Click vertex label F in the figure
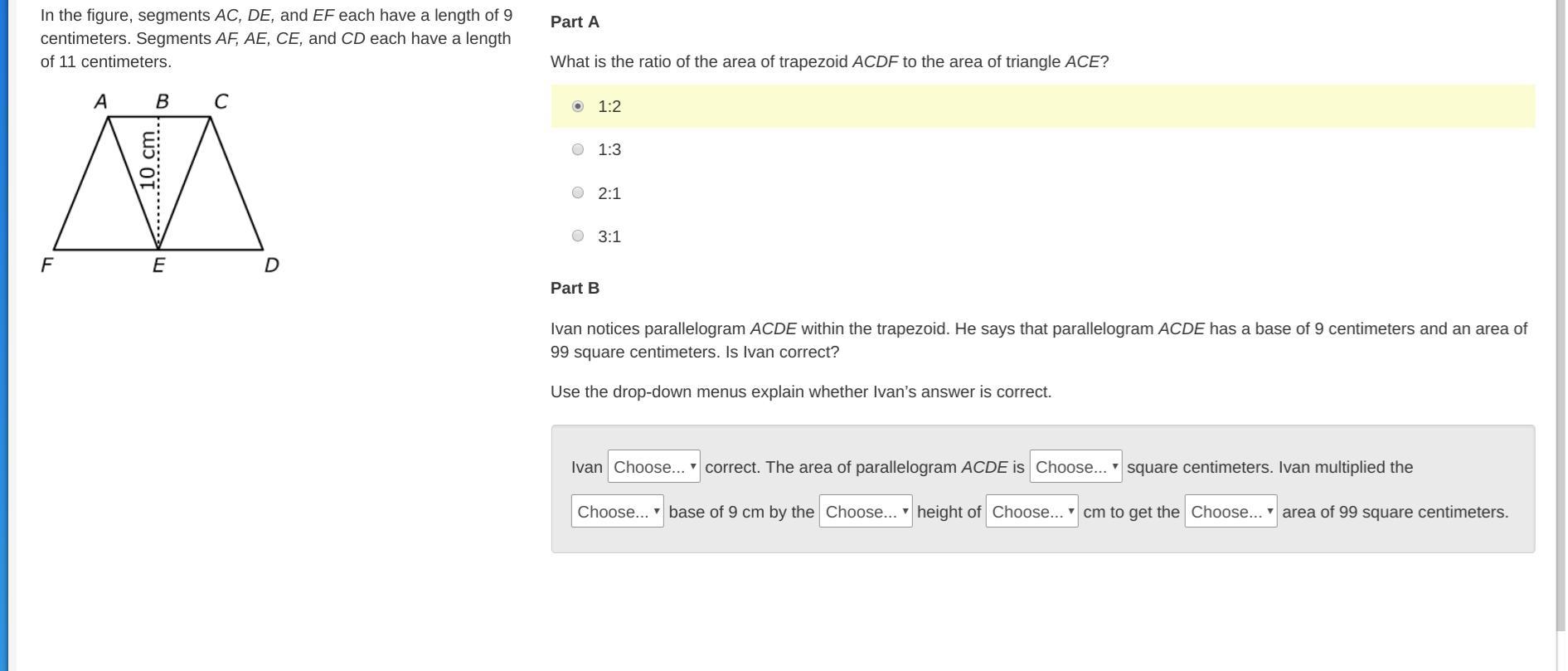The height and width of the screenshot is (671, 1568). pyautogui.click(x=47, y=265)
